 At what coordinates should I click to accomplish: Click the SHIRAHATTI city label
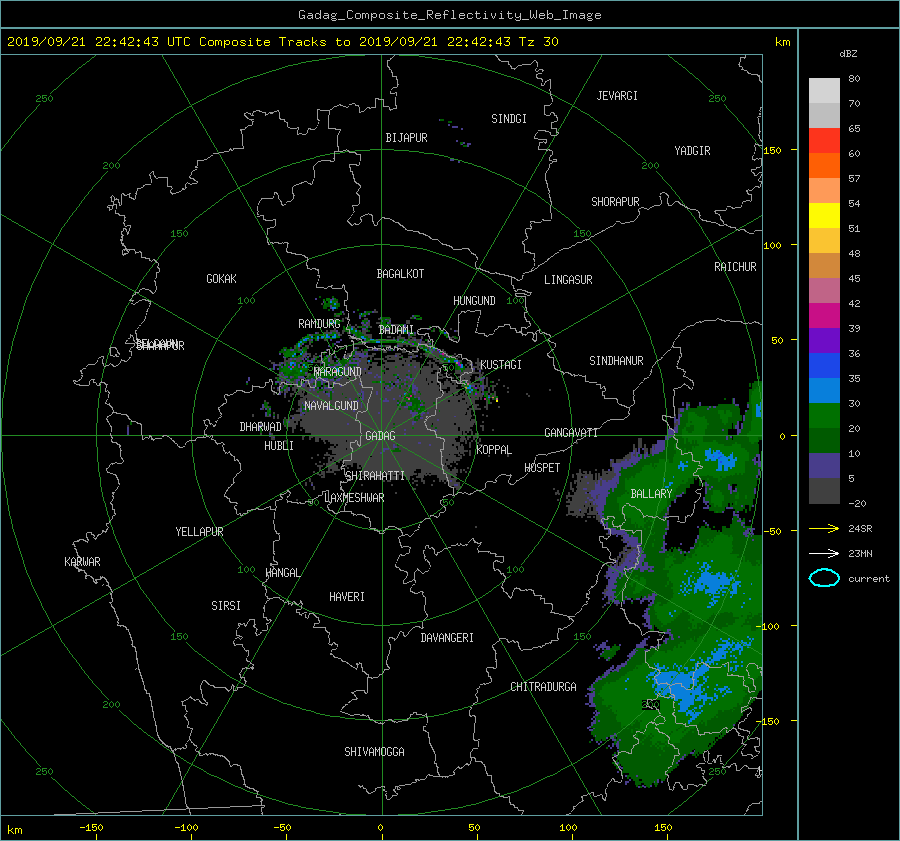point(375,476)
